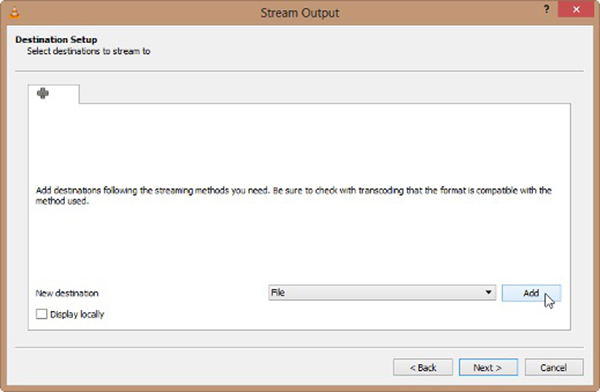Open the plus tab for adding destinations
Viewport: 600px width, 392px height.
point(54,94)
